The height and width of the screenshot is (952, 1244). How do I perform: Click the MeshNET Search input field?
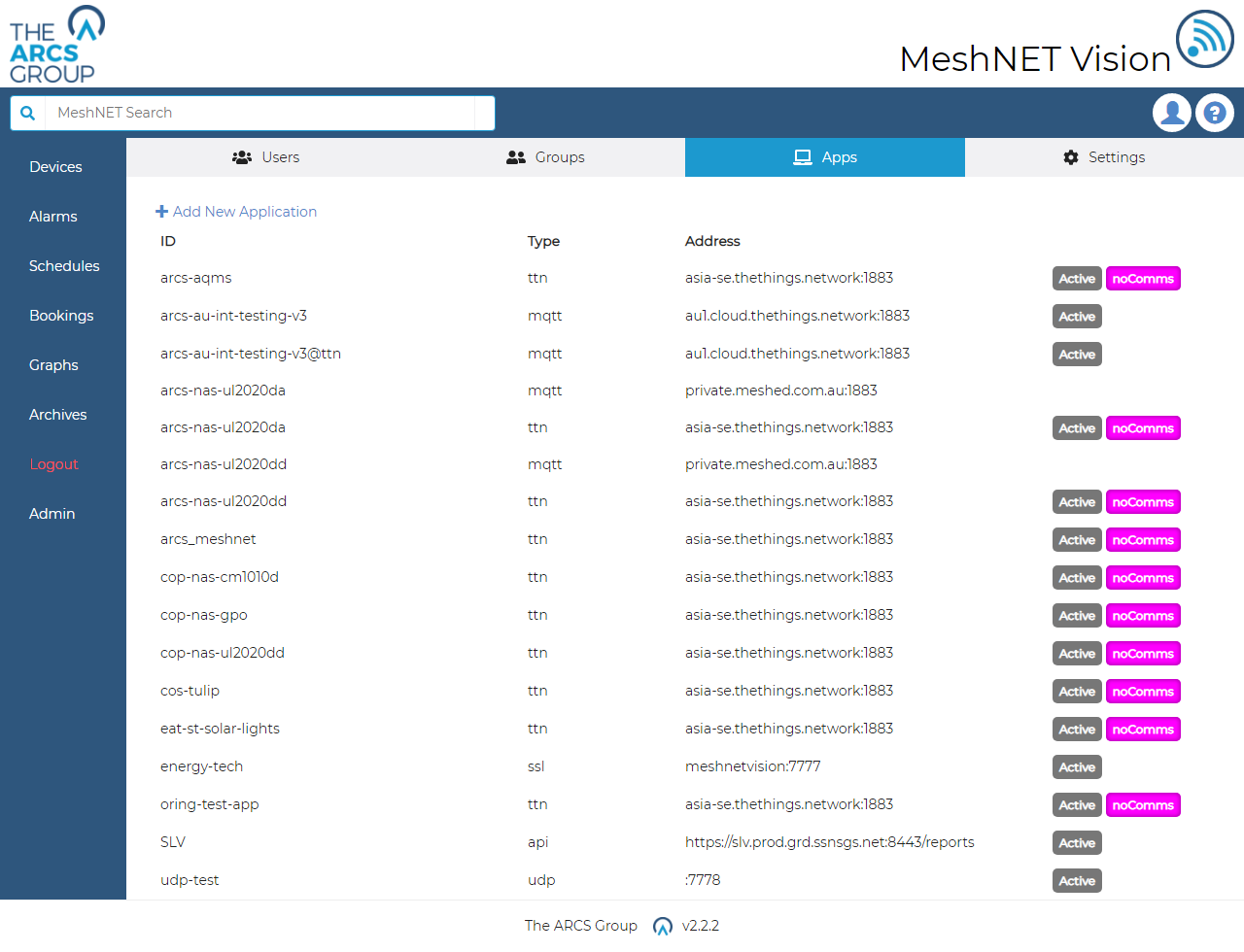[x=262, y=113]
